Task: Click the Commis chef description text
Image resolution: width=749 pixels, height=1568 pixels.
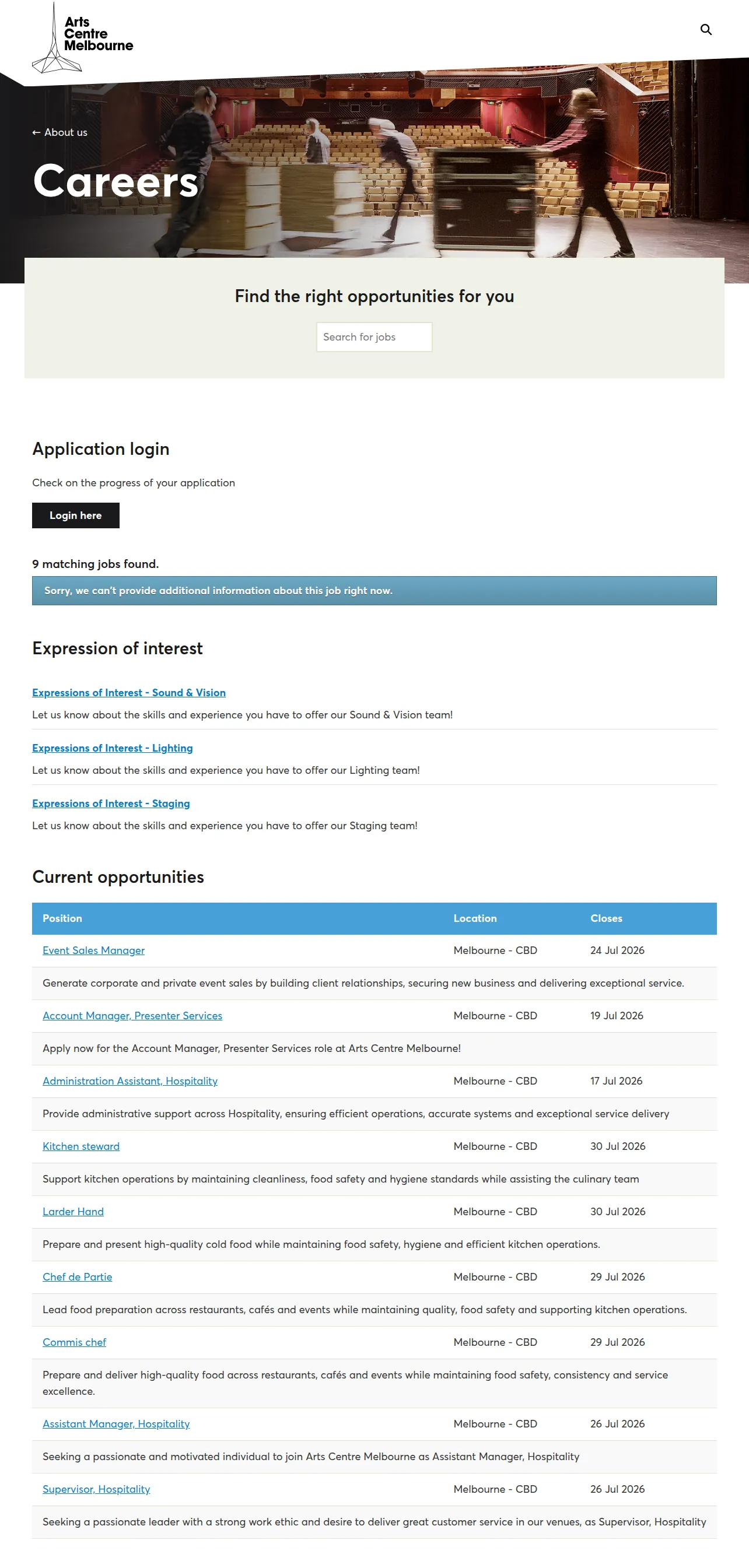Action: click(356, 1383)
